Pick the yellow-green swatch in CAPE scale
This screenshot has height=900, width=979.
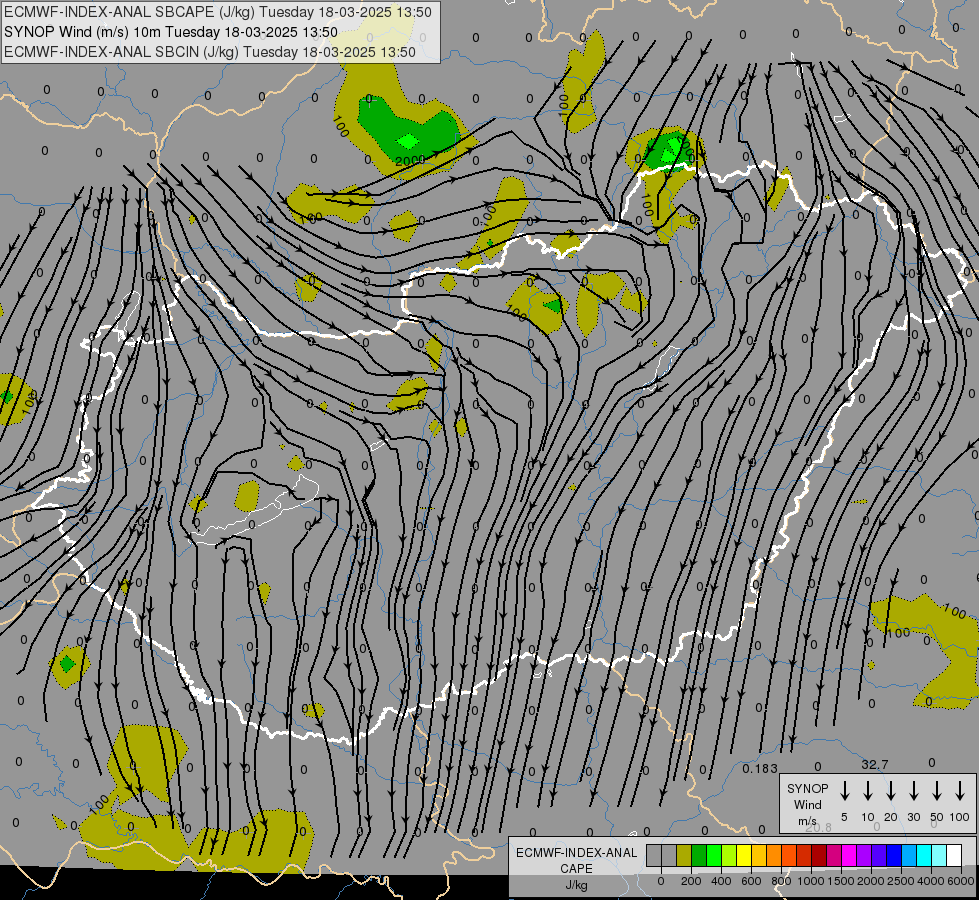[729, 856]
